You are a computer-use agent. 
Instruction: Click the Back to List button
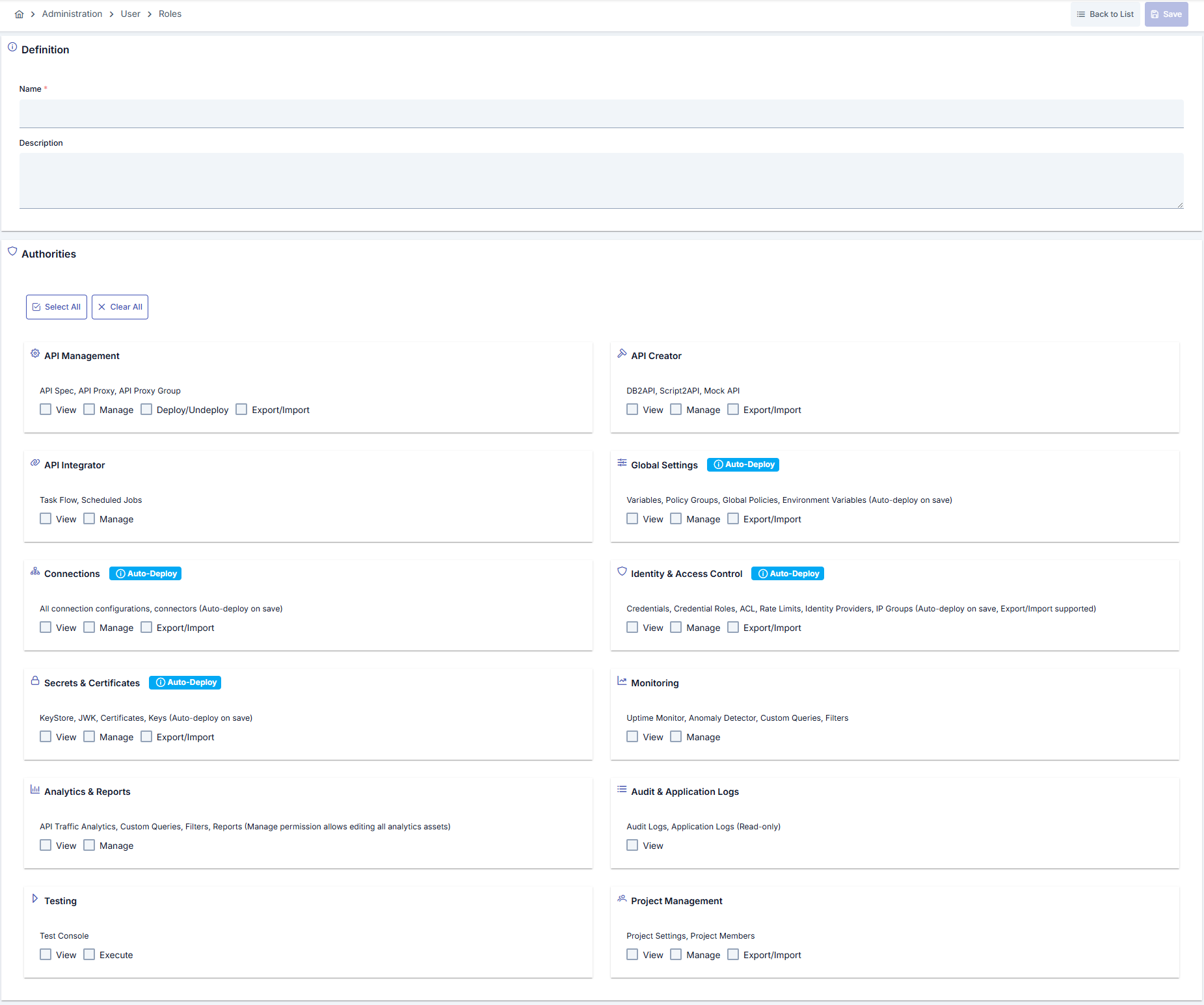click(1105, 14)
